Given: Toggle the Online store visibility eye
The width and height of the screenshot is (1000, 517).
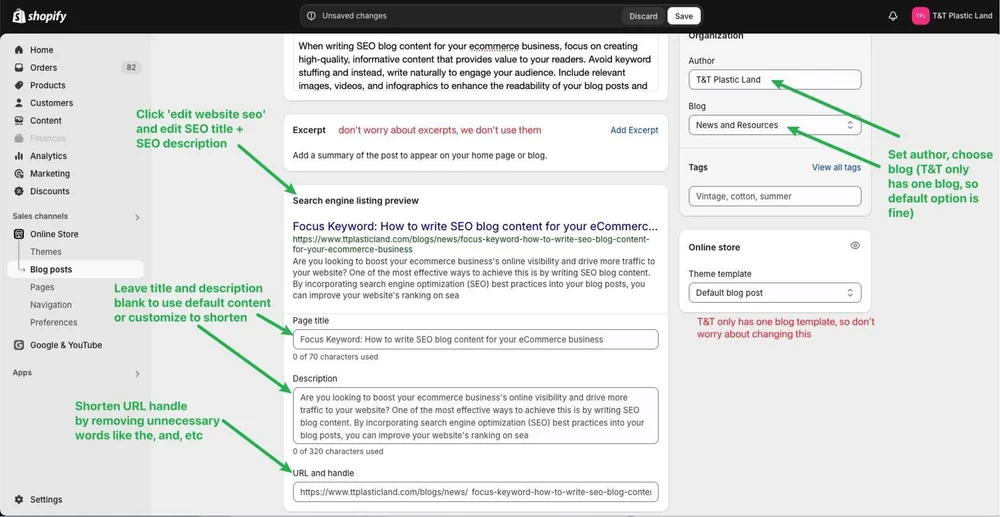Looking at the screenshot, I should [855, 245].
